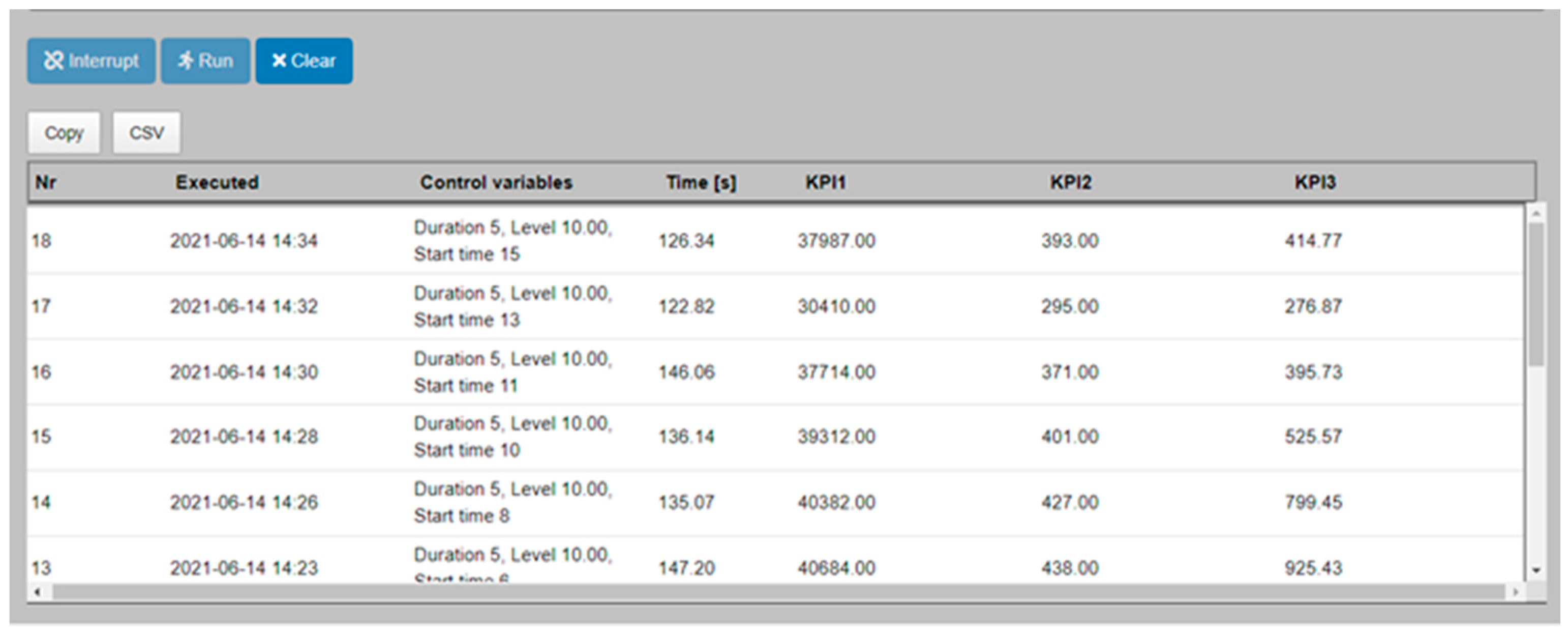Screen dimensions: 1568x635
Task: Click vertical scrollbar down arrow
Action: click(x=1536, y=571)
